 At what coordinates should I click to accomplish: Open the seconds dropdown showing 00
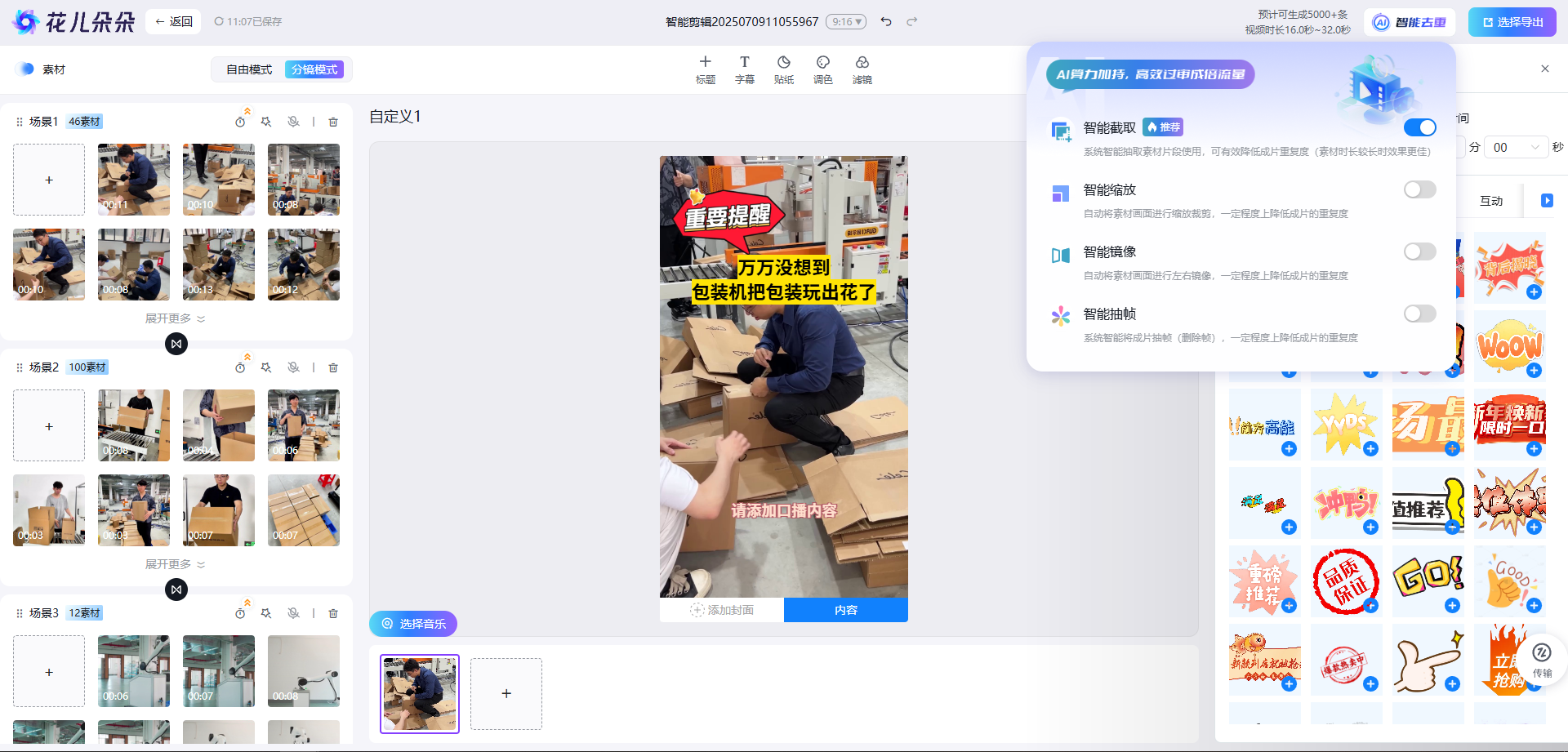point(1516,147)
